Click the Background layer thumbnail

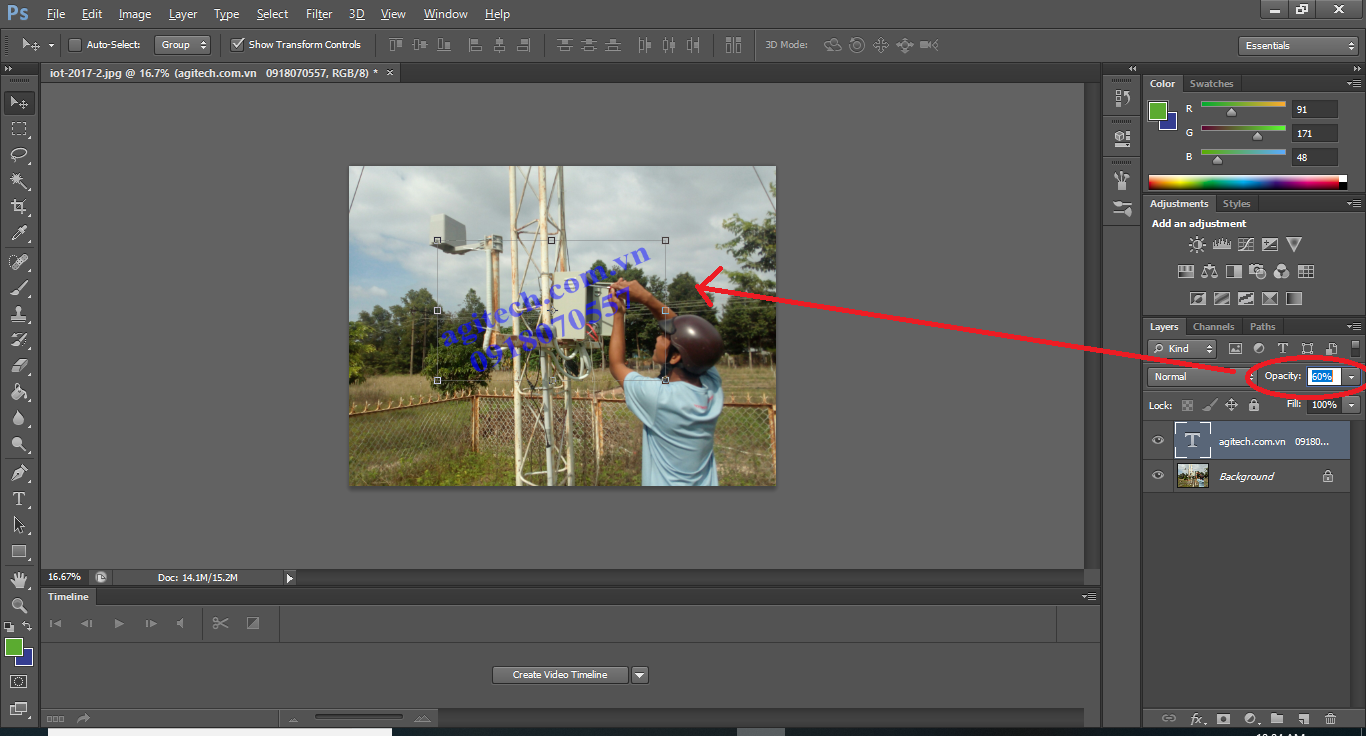1193,476
